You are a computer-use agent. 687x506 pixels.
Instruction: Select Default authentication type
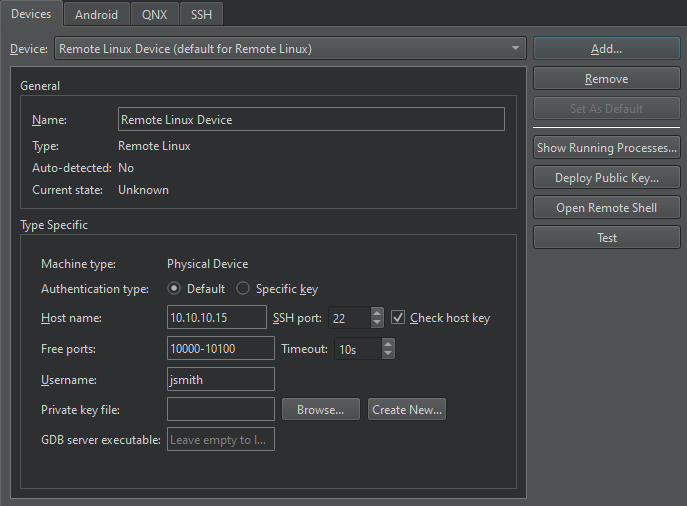coord(175,289)
